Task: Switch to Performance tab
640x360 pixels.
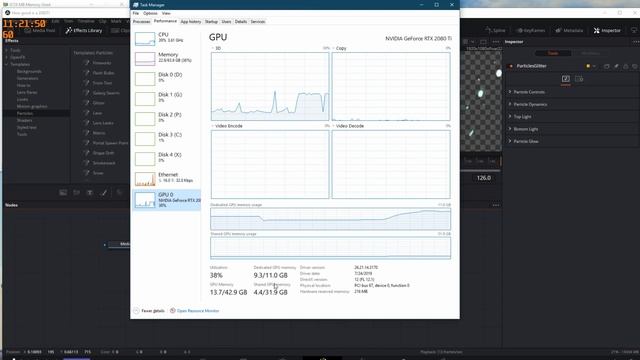Action: 165,21
